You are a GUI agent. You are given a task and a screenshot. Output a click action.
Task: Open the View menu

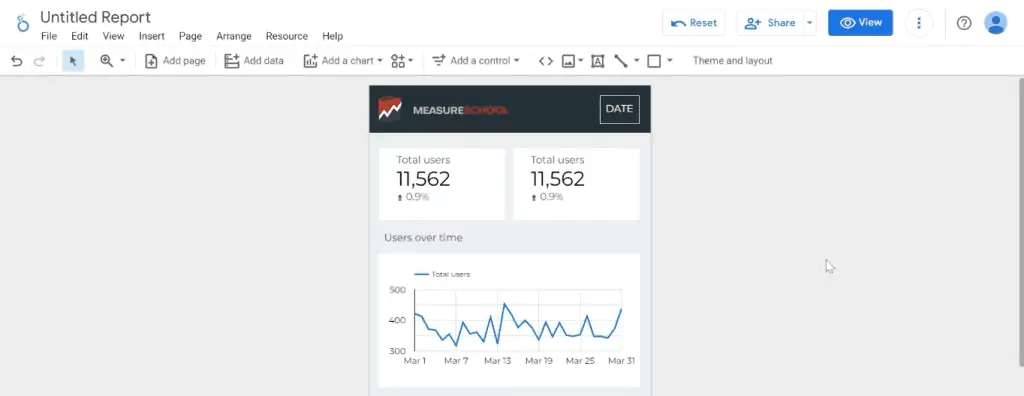[x=114, y=37]
